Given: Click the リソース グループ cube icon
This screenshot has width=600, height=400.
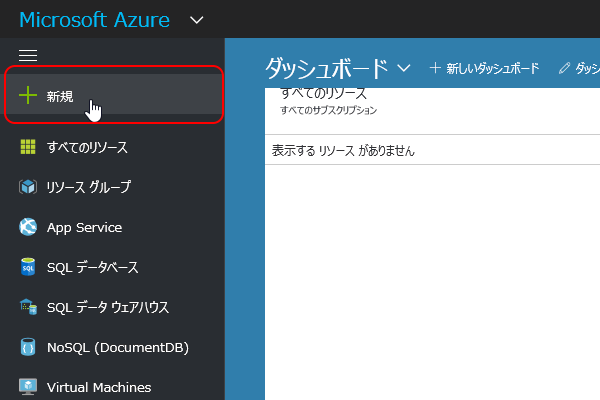Looking at the screenshot, I should coord(28,187).
